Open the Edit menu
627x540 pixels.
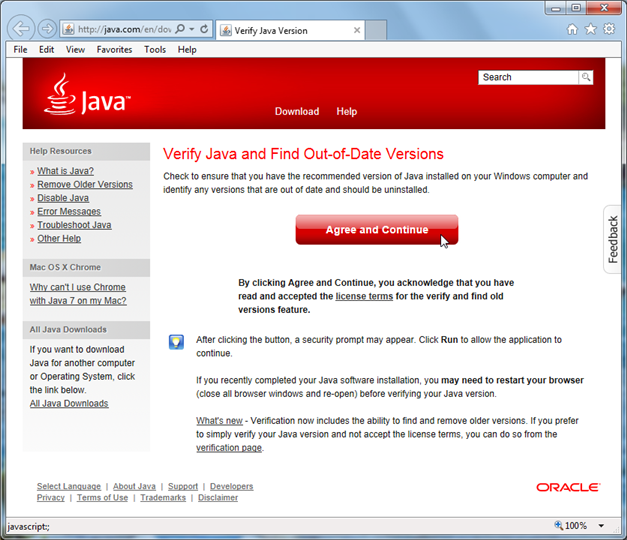[x=46, y=50]
